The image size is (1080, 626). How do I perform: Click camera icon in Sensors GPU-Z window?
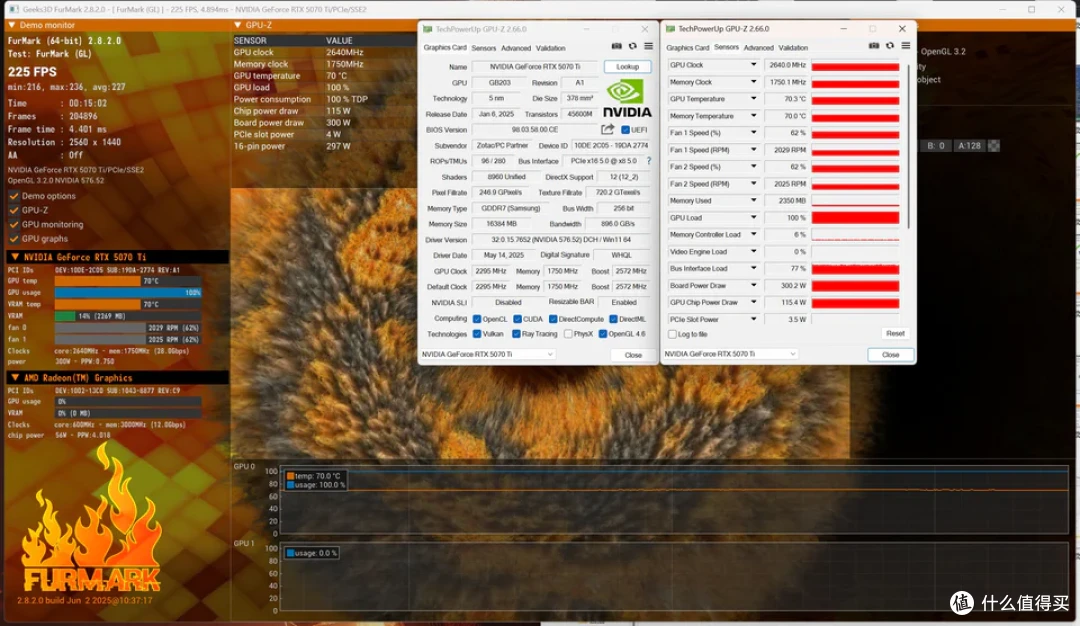873,45
